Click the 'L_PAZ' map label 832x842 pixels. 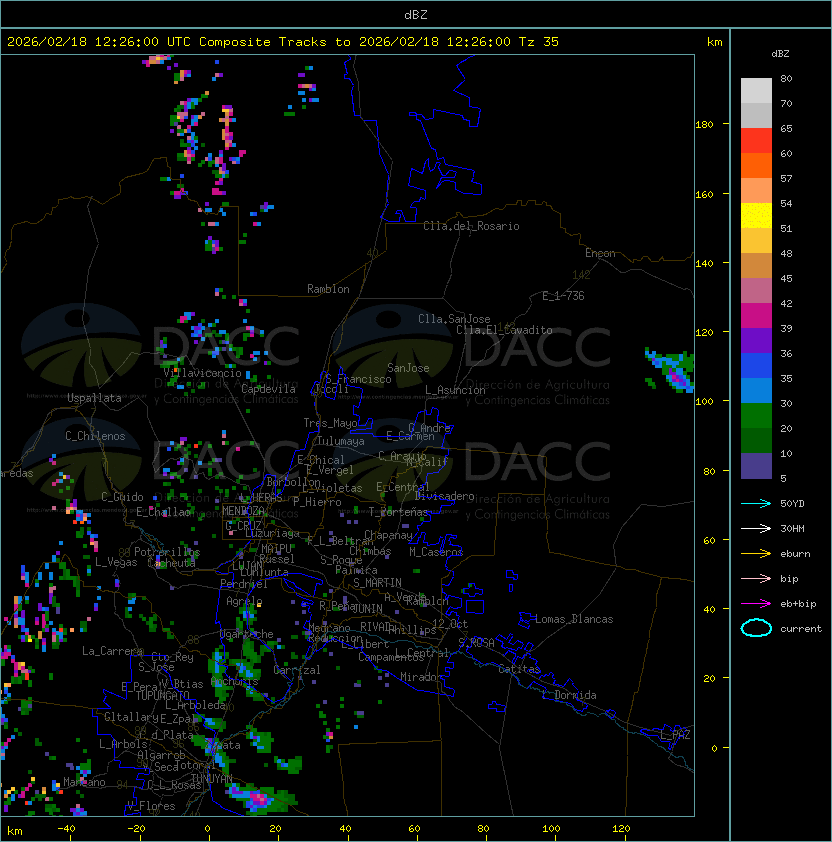pos(675,735)
